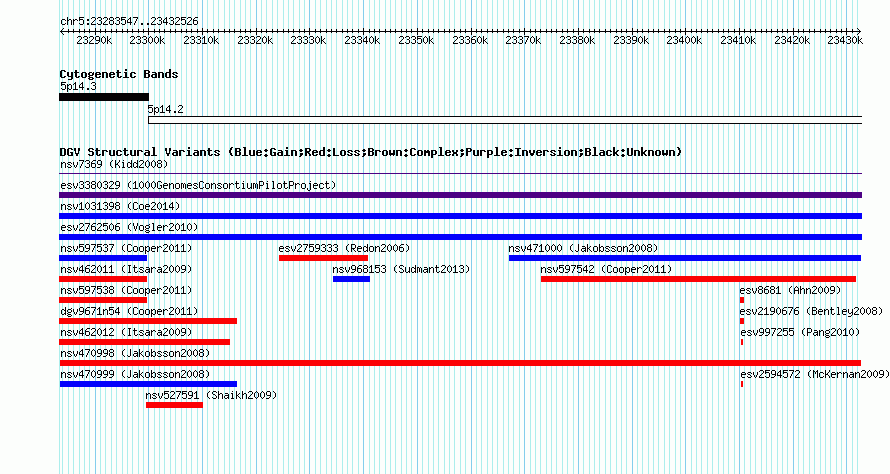Screen dimensions: 890x474
Task: Click chr5:23283547..23432526 coordinate text
Action: coord(129,22)
